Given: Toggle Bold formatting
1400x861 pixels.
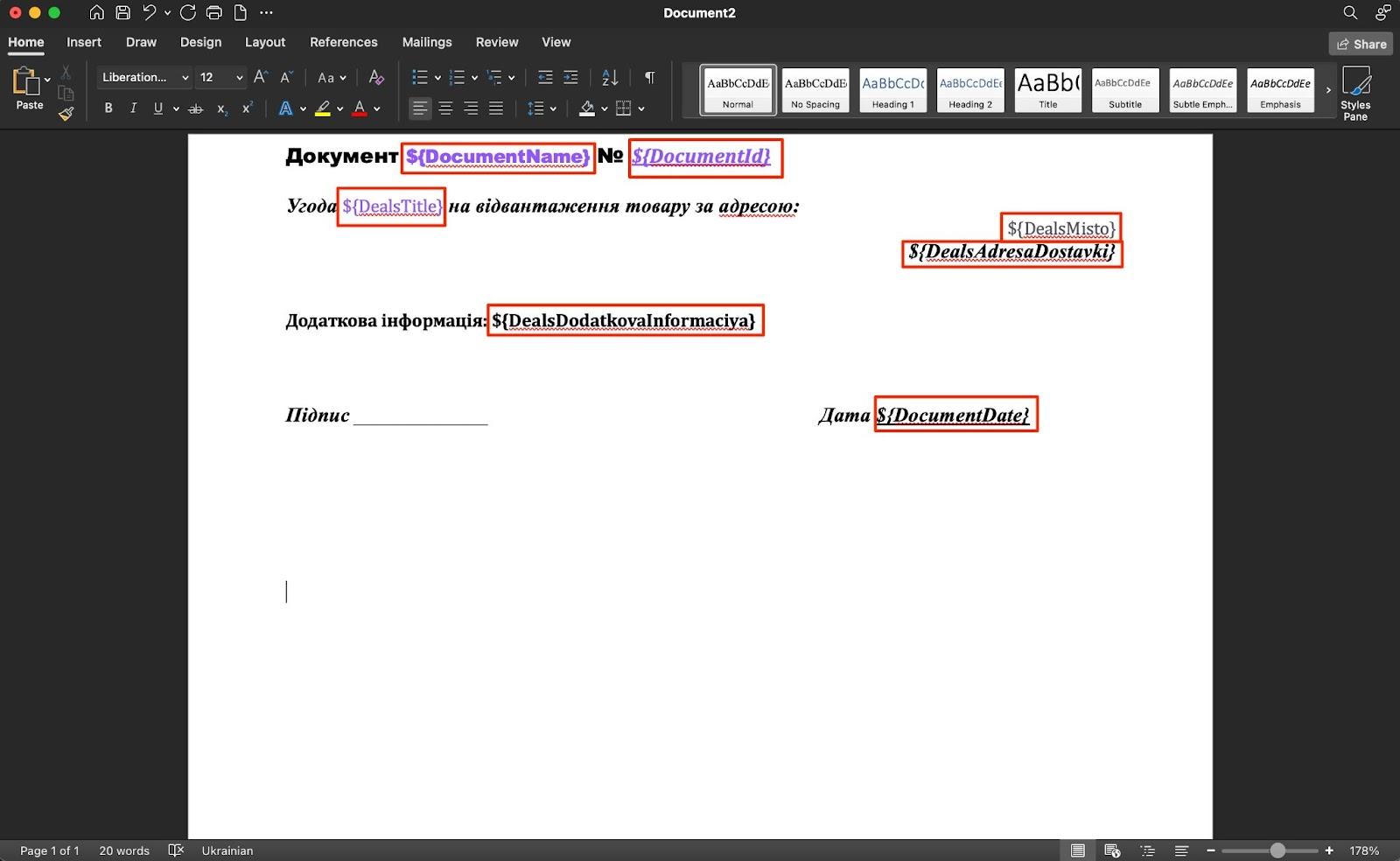Looking at the screenshot, I should [x=108, y=108].
